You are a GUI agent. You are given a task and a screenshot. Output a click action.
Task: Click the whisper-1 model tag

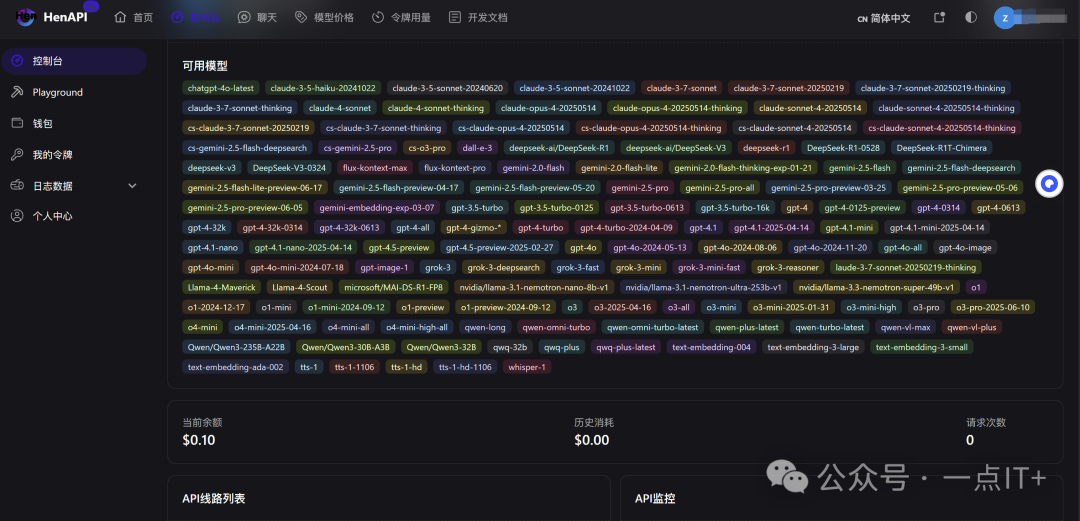[x=527, y=367]
